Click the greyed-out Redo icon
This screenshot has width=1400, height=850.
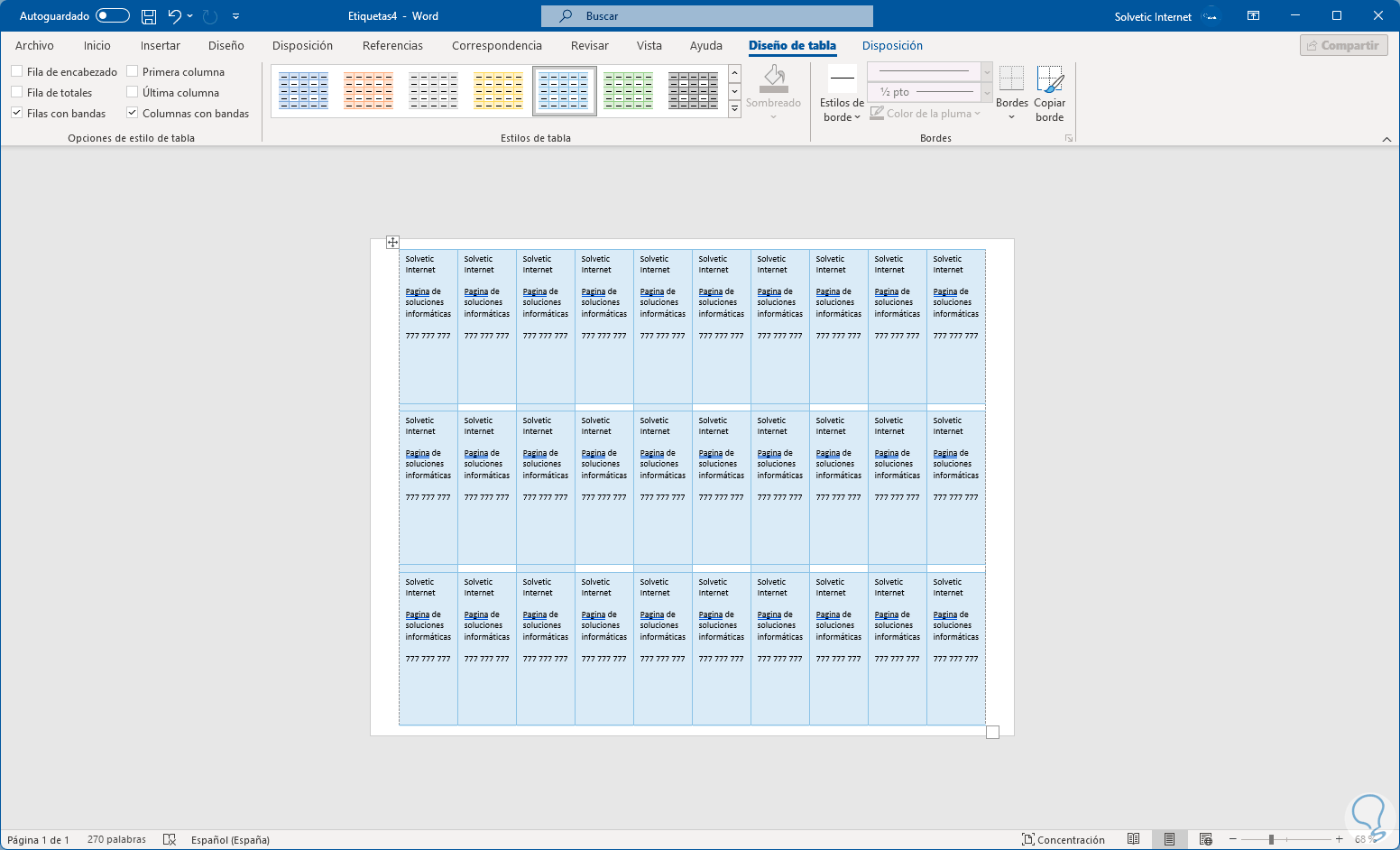pyautogui.click(x=210, y=16)
